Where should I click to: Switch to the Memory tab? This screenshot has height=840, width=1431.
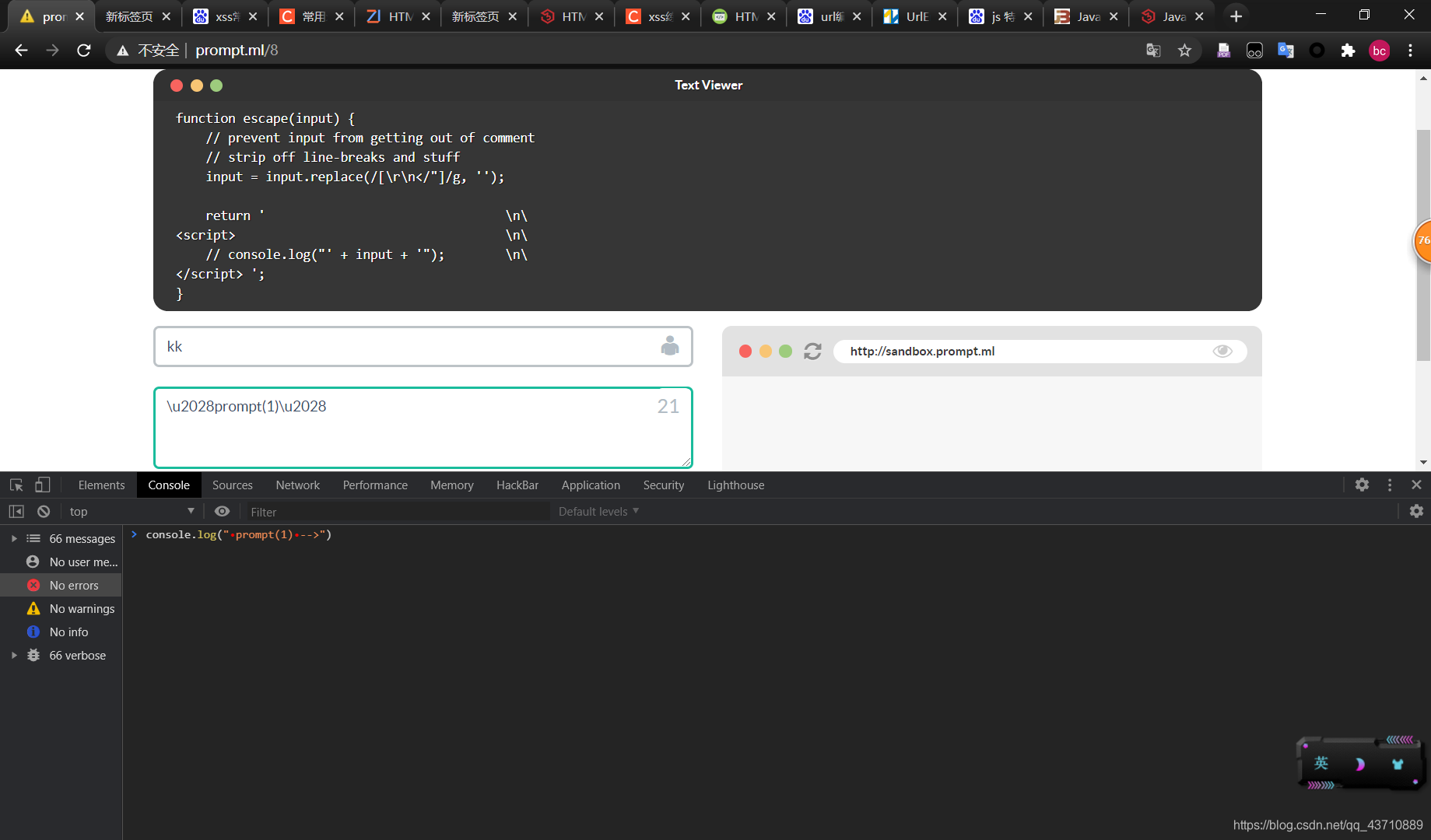452,485
